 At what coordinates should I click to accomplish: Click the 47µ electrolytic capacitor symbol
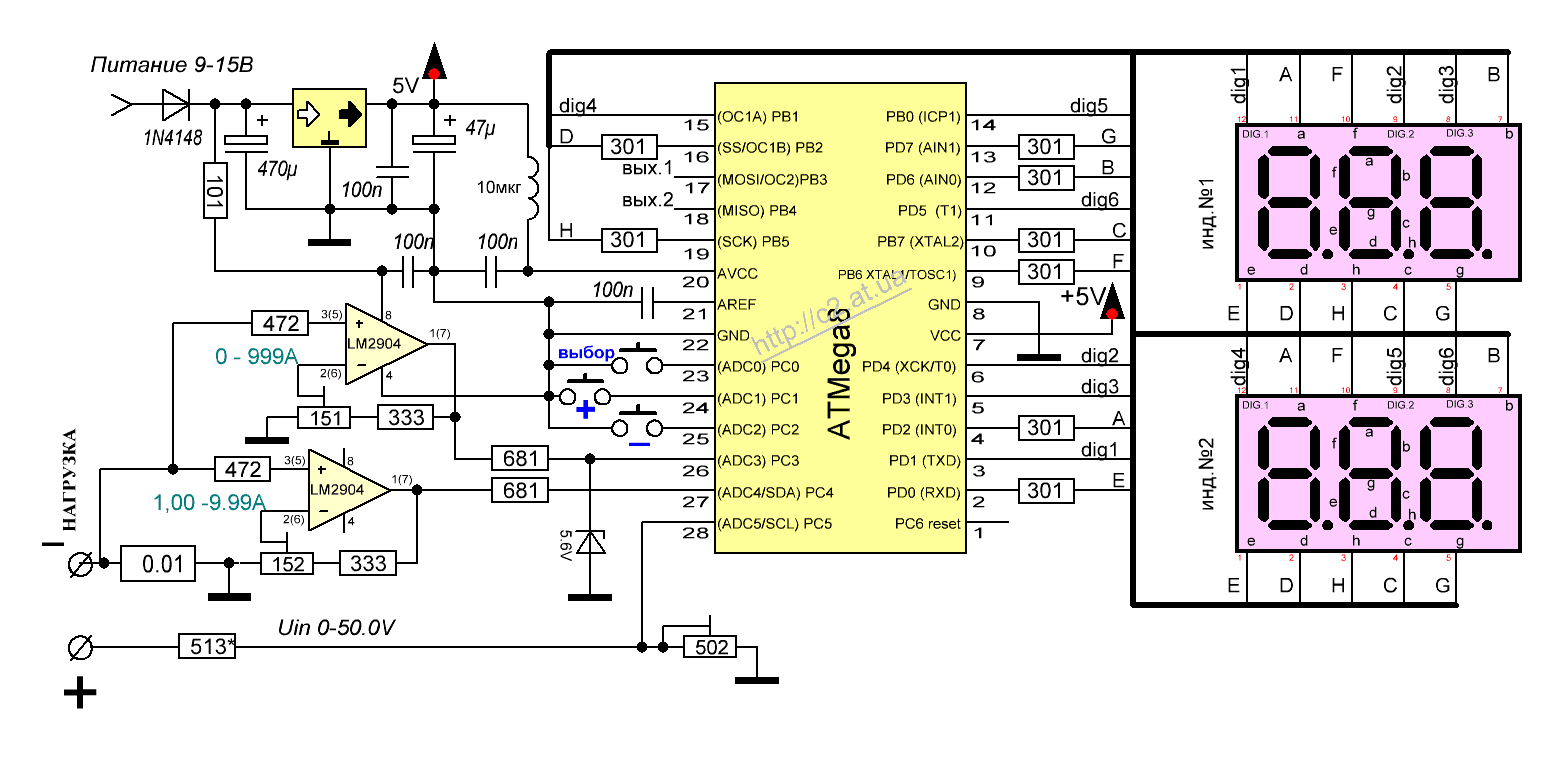coord(433,143)
